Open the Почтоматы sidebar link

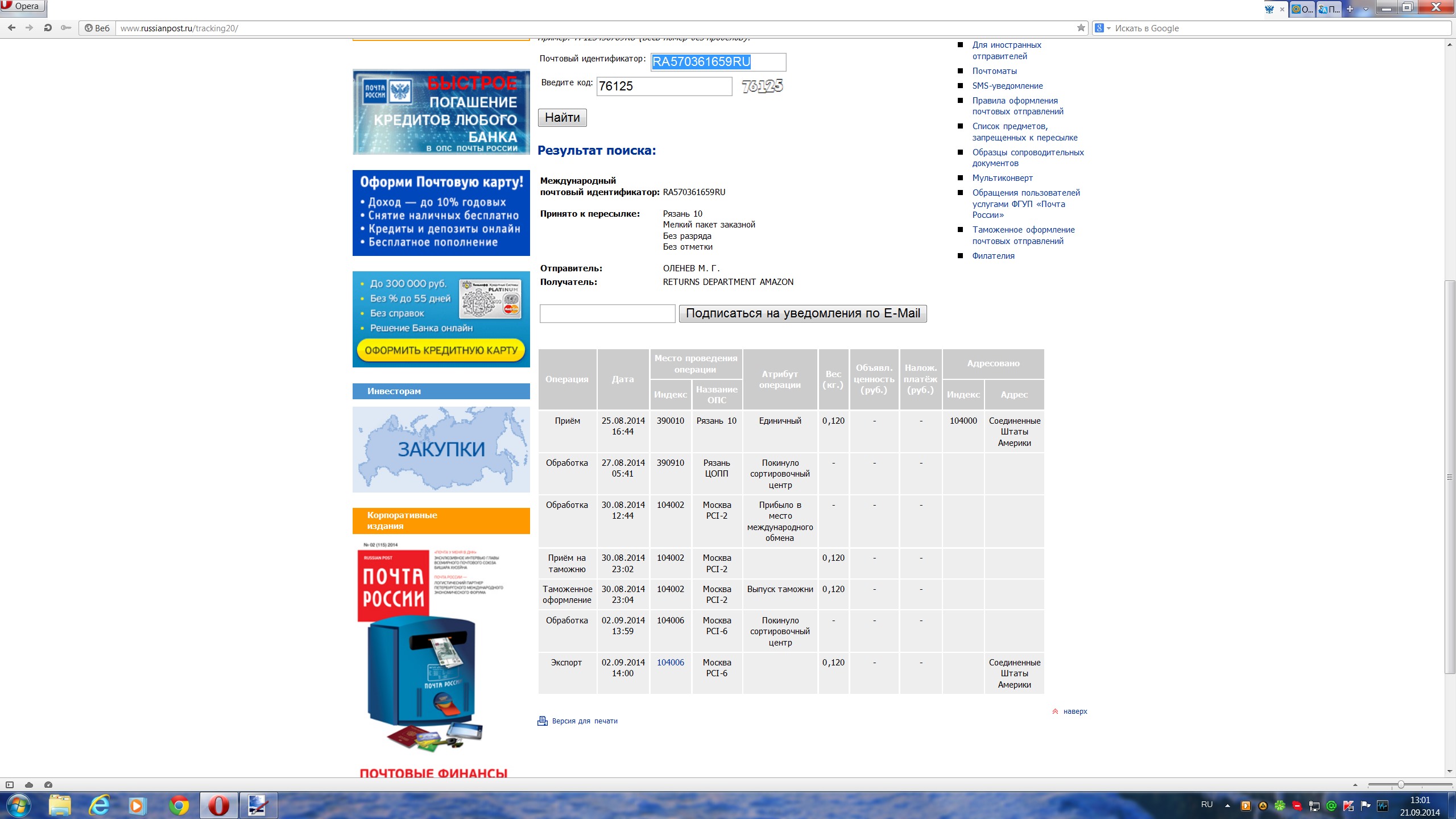point(994,71)
